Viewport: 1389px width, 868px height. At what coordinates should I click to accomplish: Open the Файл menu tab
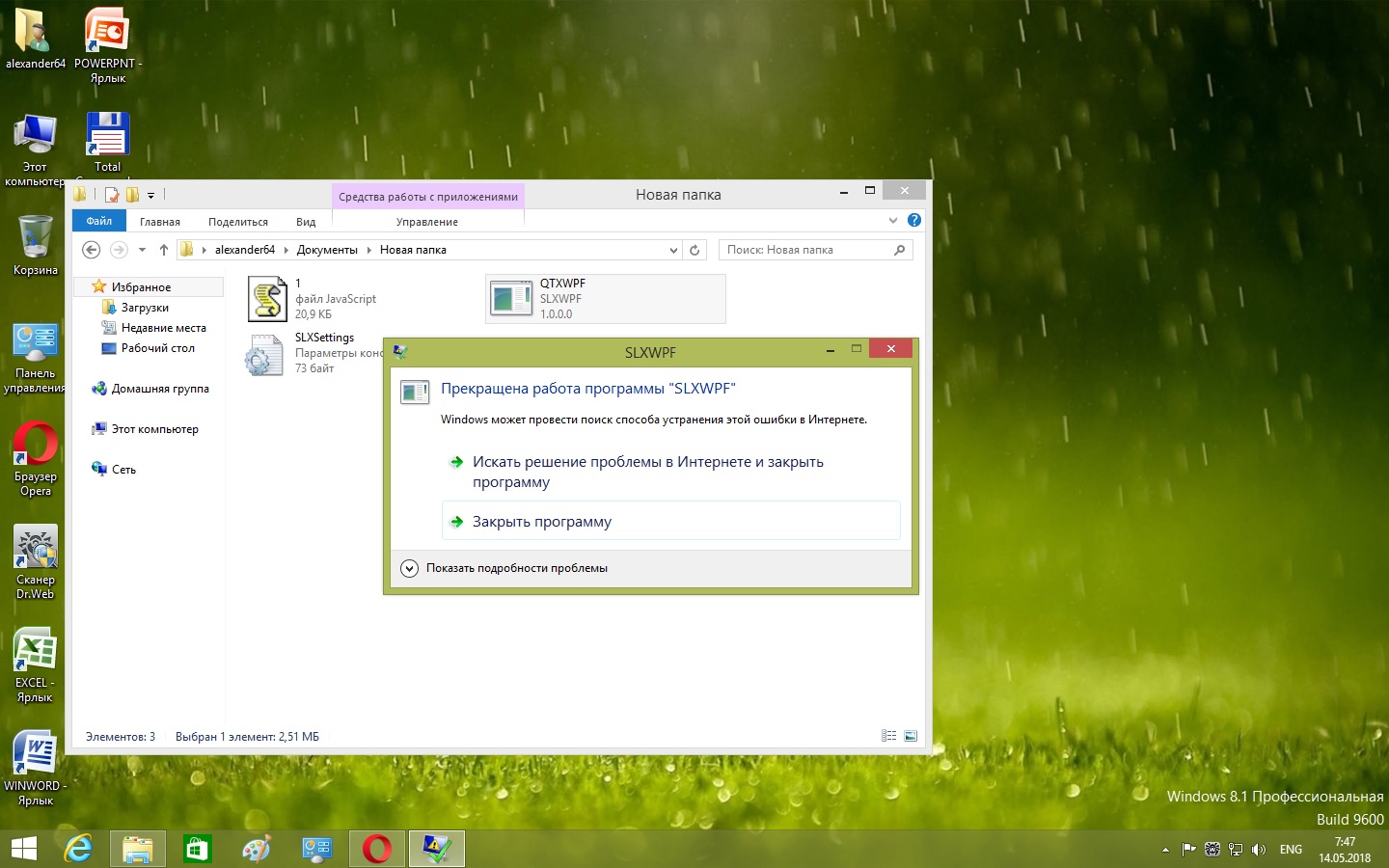pos(99,221)
